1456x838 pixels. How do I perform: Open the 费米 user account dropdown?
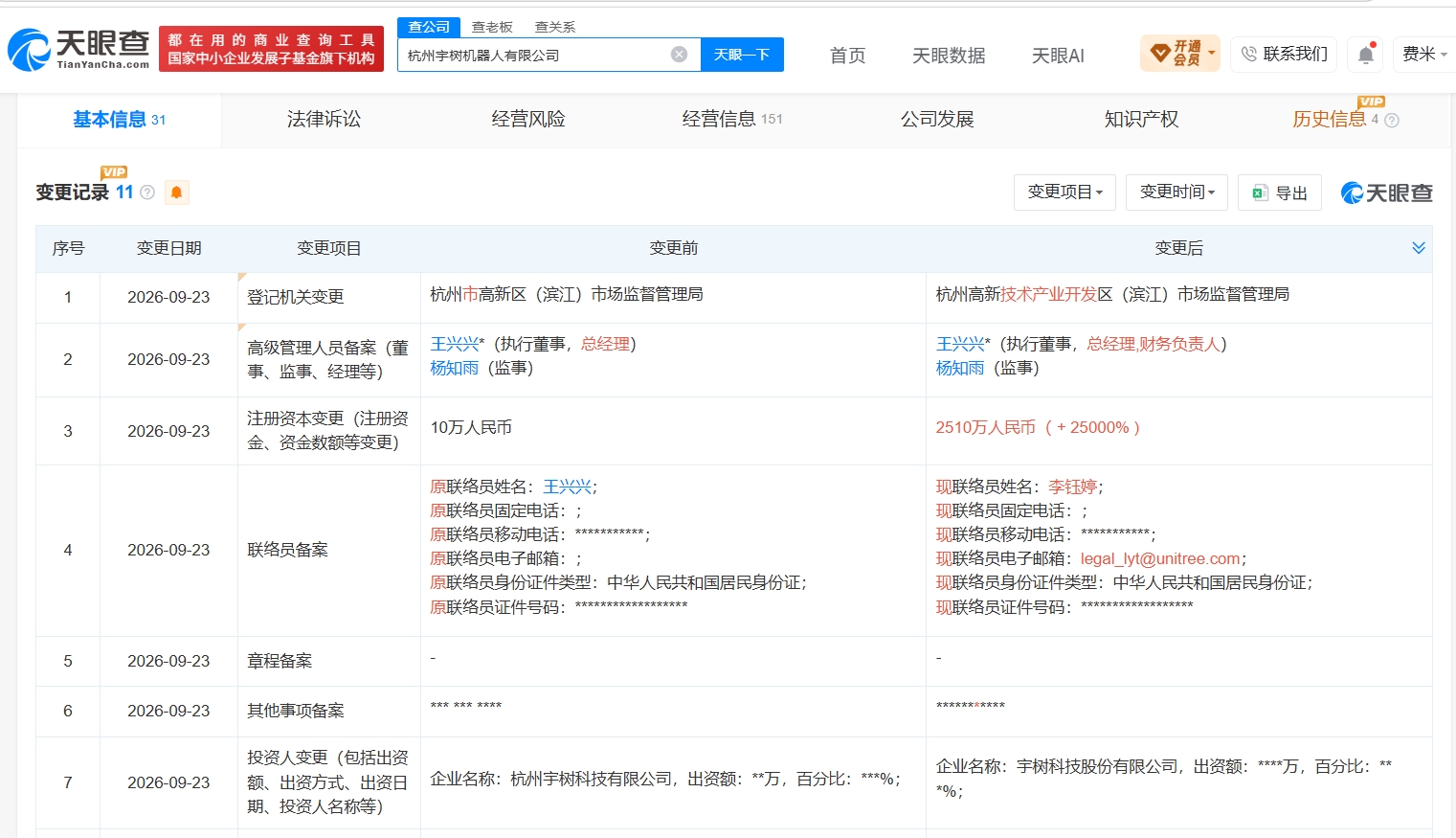click(1424, 54)
